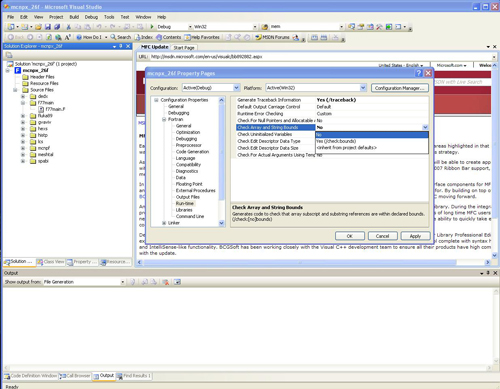Click the Redo arrow icon

point(113,27)
